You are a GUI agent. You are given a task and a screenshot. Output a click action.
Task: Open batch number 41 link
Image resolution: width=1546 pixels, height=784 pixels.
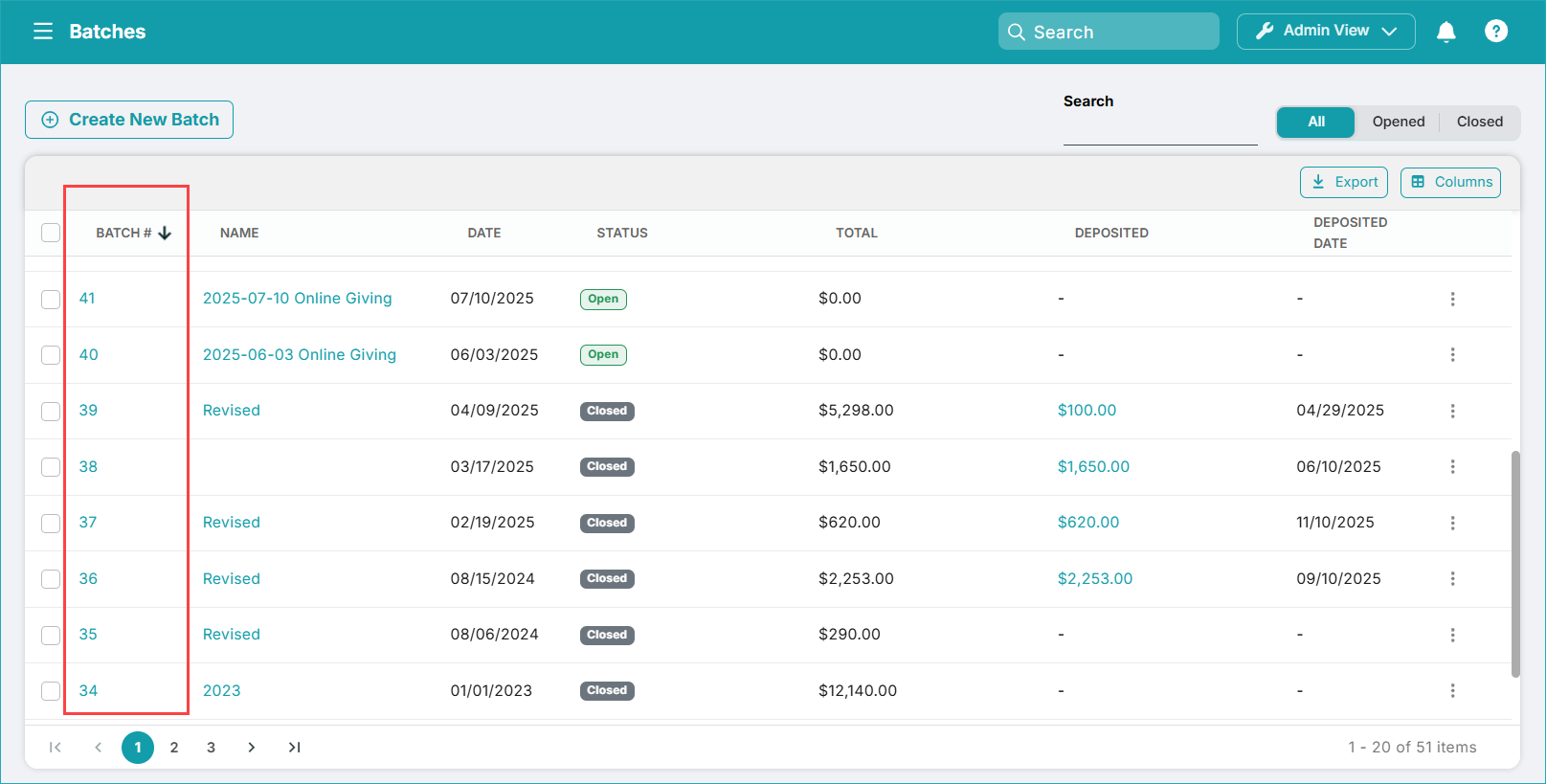(87, 298)
